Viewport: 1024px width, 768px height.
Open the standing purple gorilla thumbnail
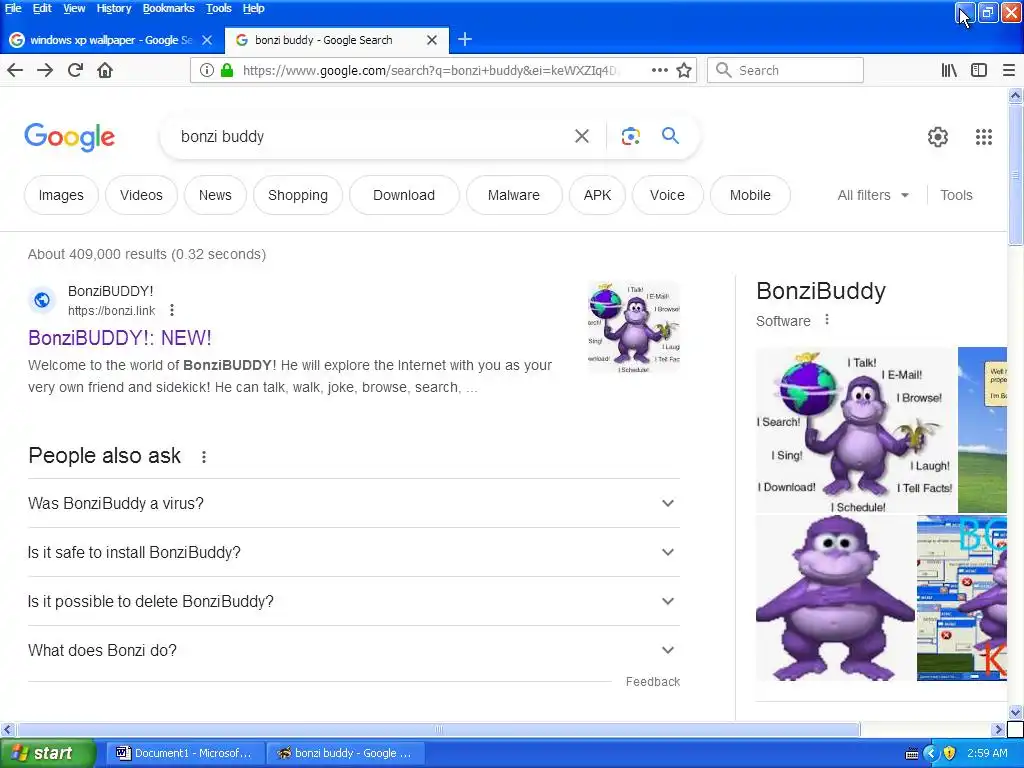(x=835, y=598)
